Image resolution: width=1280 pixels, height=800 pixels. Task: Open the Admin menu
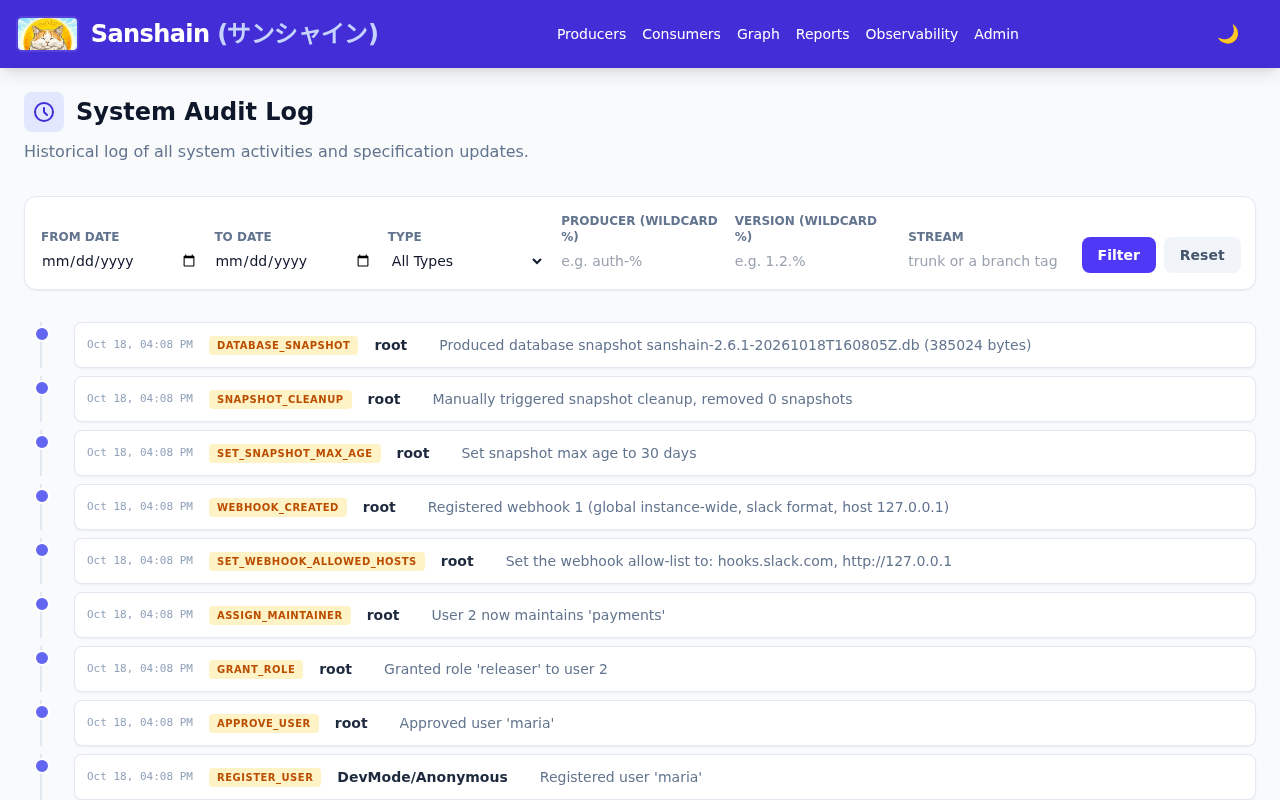(996, 34)
